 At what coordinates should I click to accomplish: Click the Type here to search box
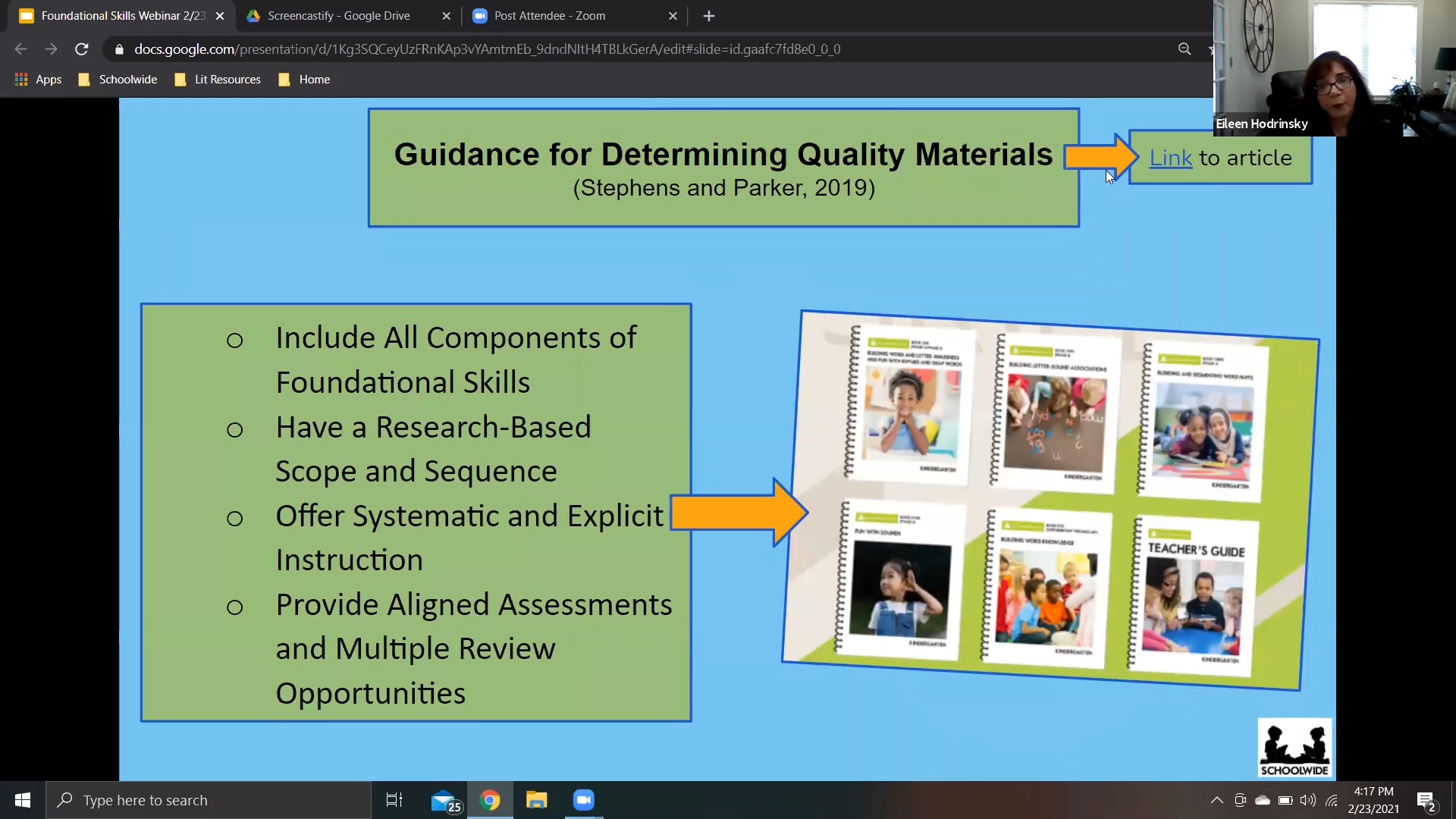click(x=209, y=800)
